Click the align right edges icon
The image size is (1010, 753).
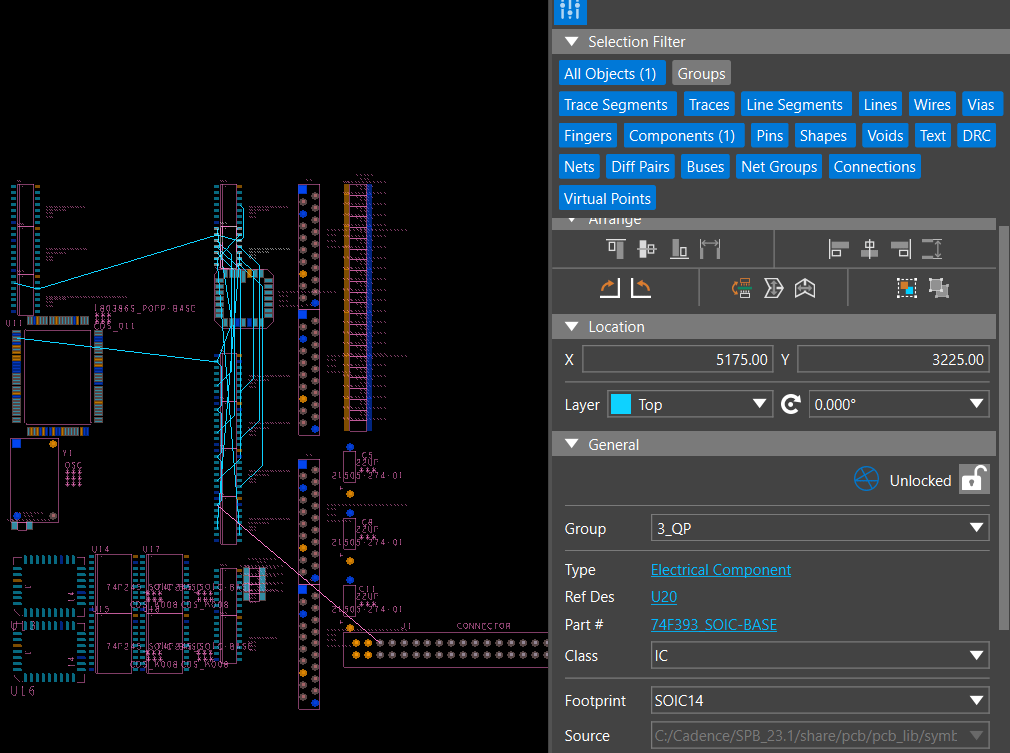pos(901,249)
